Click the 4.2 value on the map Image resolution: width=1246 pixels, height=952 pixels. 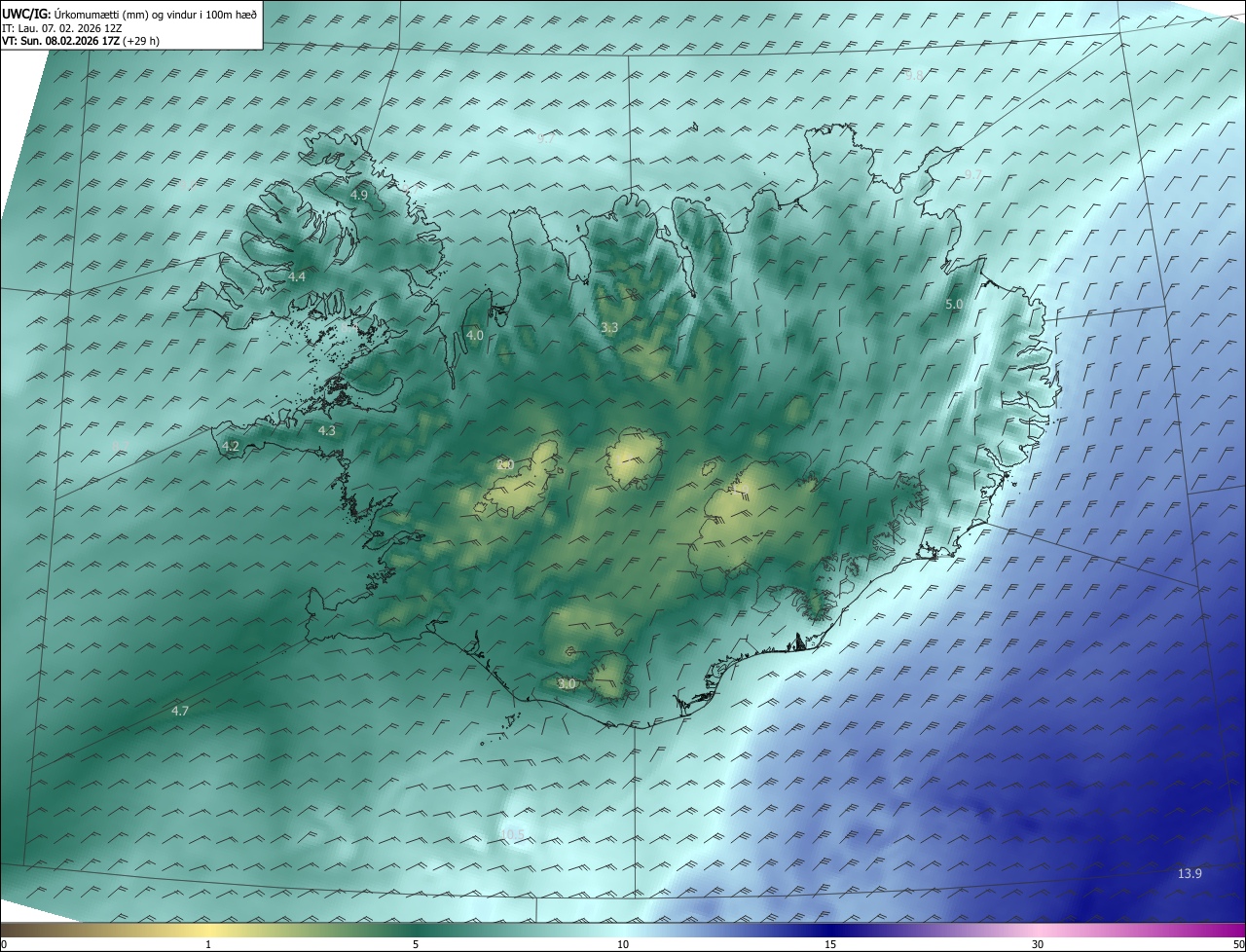click(231, 446)
